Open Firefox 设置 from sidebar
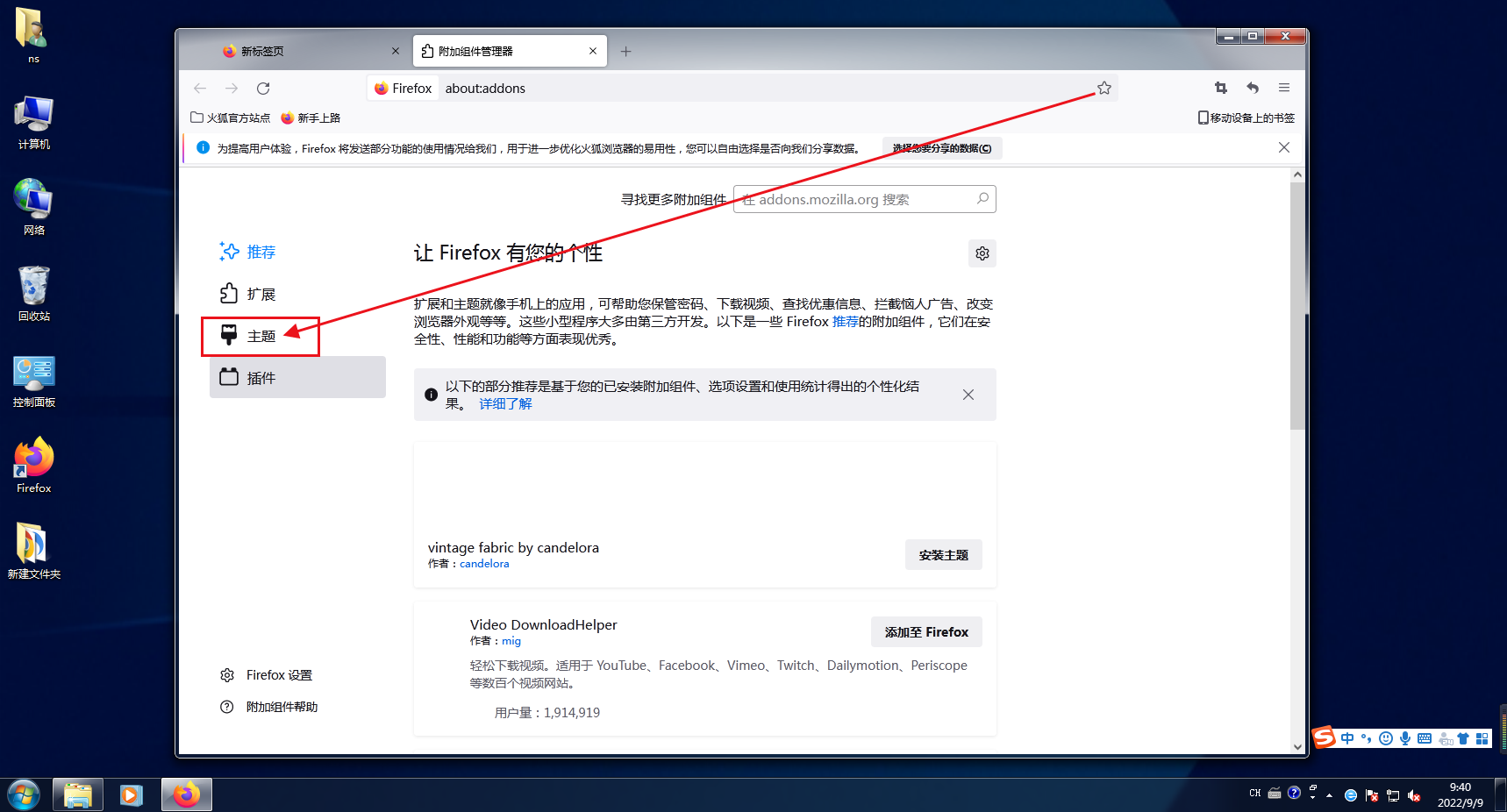This screenshot has width=1507, height=812. click(267, 675)
